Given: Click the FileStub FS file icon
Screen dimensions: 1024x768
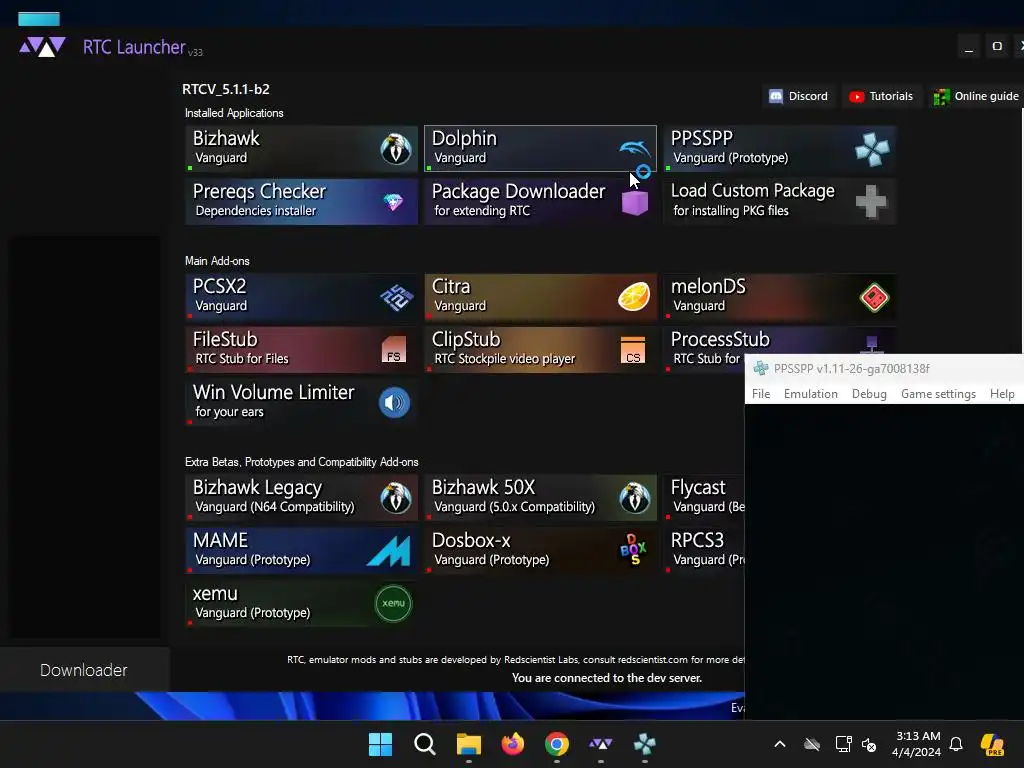Looking at the screenshot, I should pyautogui.click(x=394, y=349).
